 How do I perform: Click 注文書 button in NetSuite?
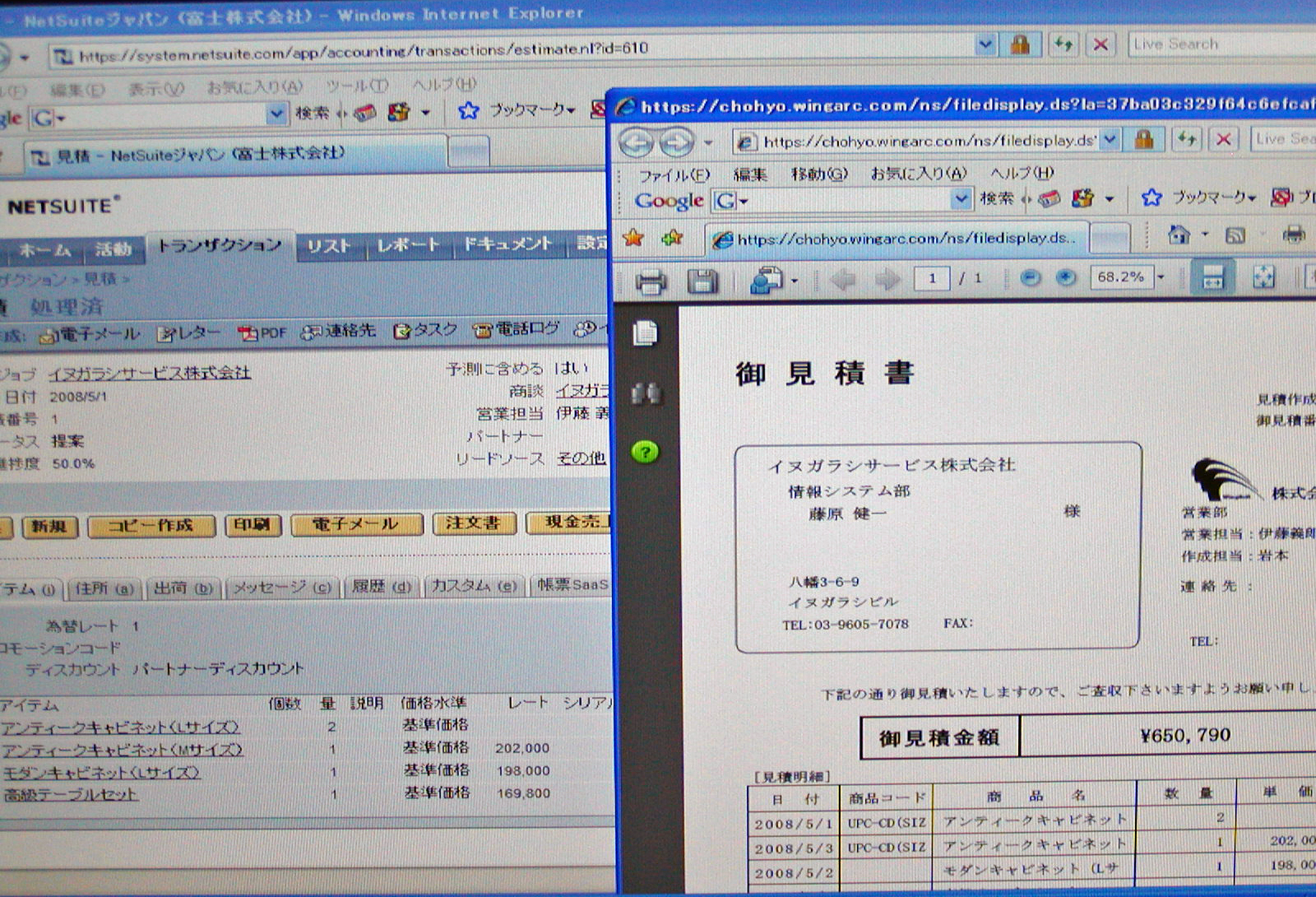coord(473,523)
